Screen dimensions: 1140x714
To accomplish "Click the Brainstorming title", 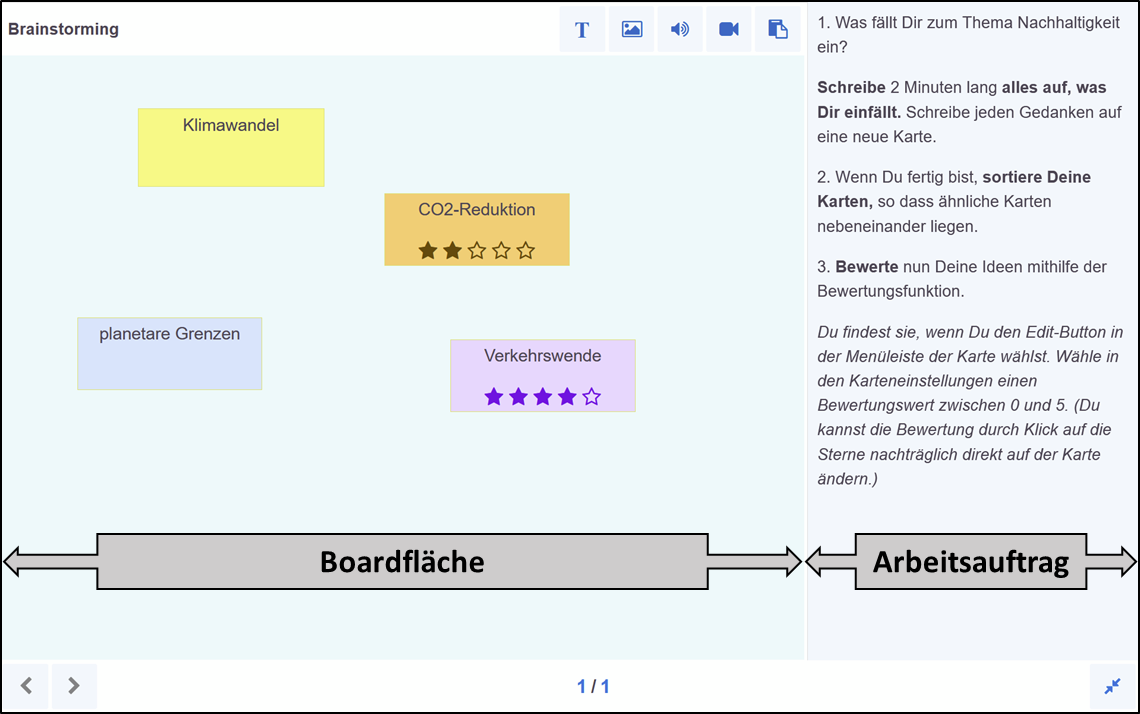I will click(x=63, y=29).
